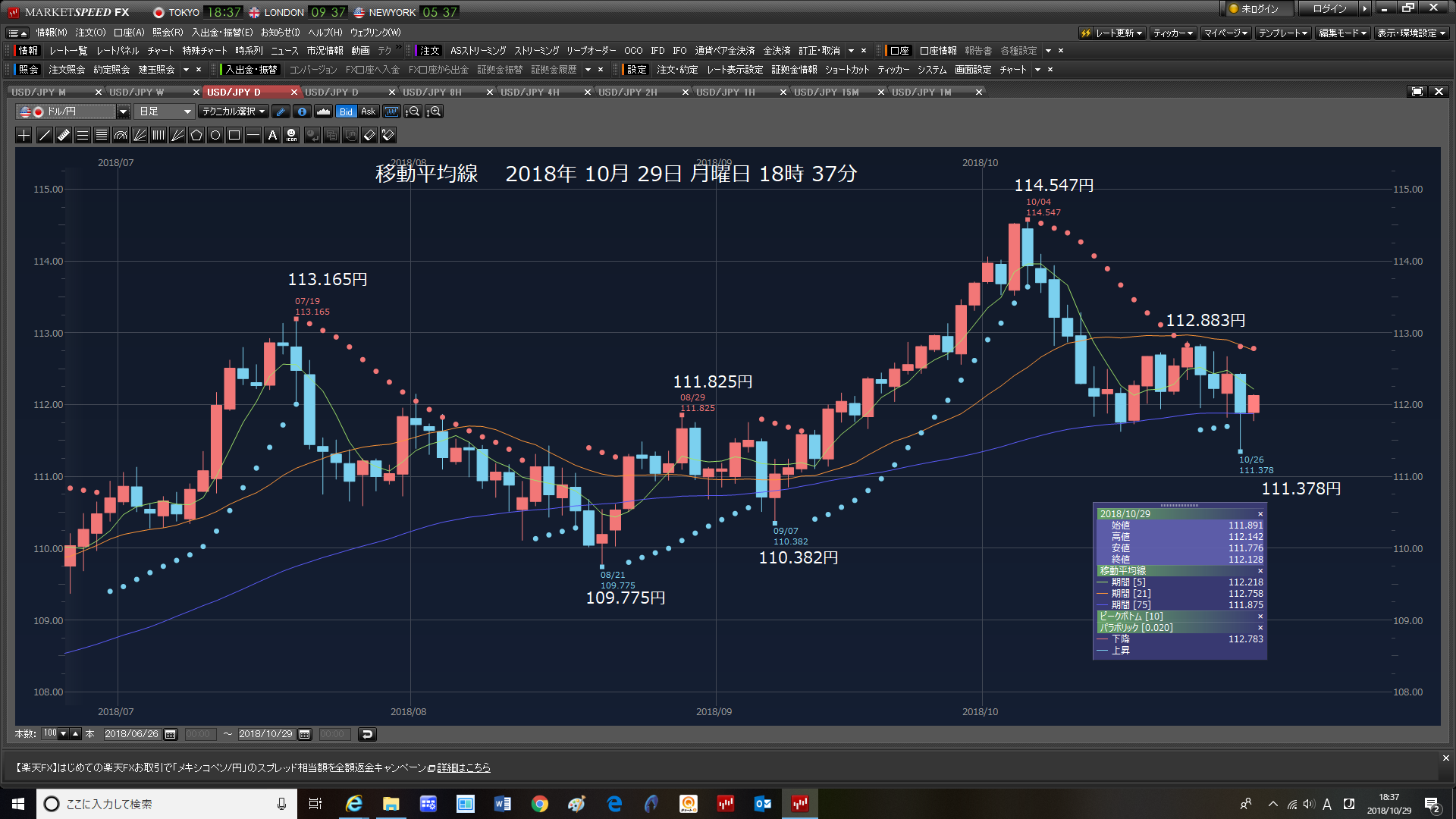Open the 日足 timeframe dropdown
Image resolution: width=1456 pixels, height=819 pixels.
(165, 111)
